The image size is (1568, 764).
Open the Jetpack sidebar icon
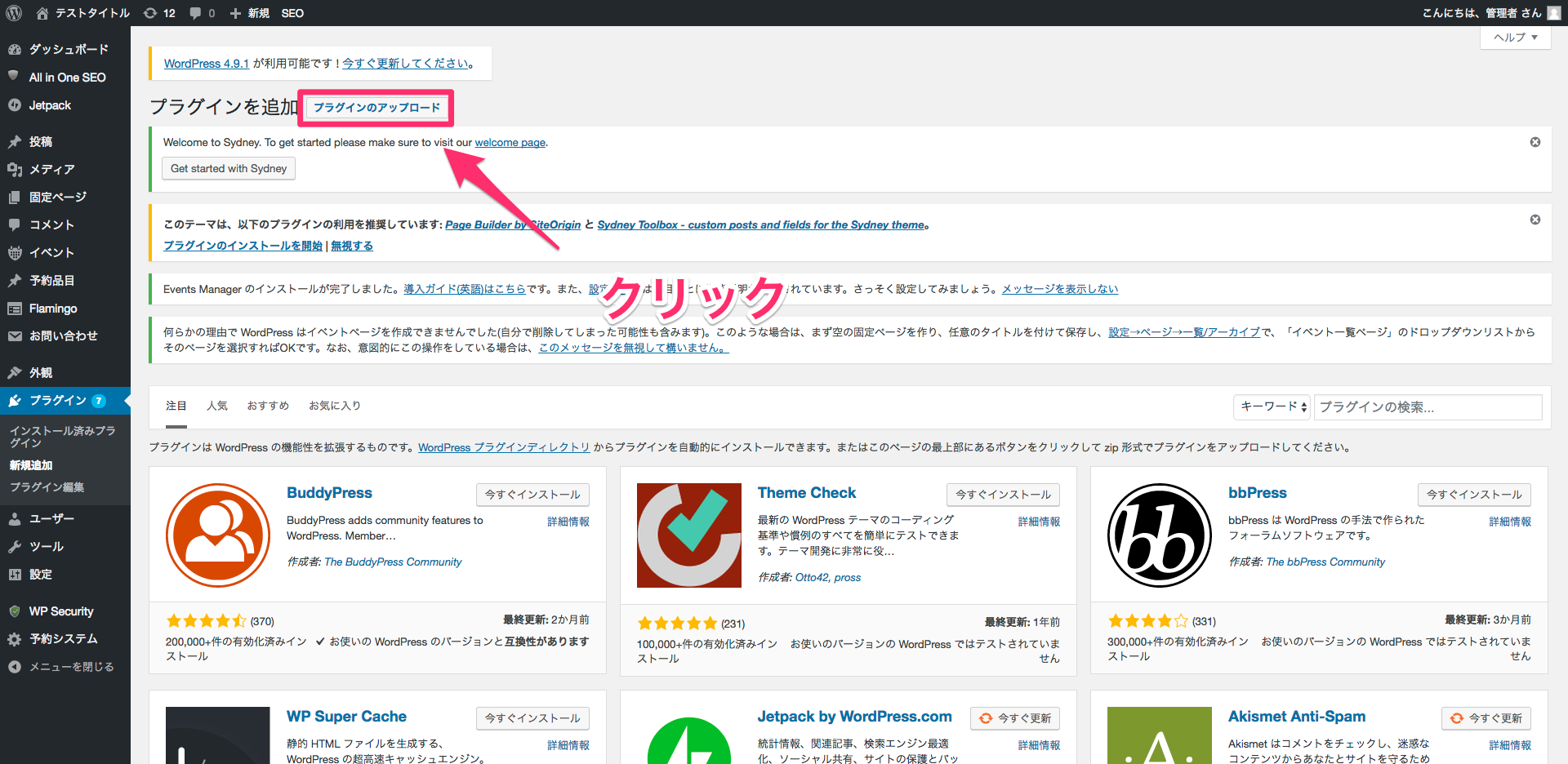coord(14,105)
